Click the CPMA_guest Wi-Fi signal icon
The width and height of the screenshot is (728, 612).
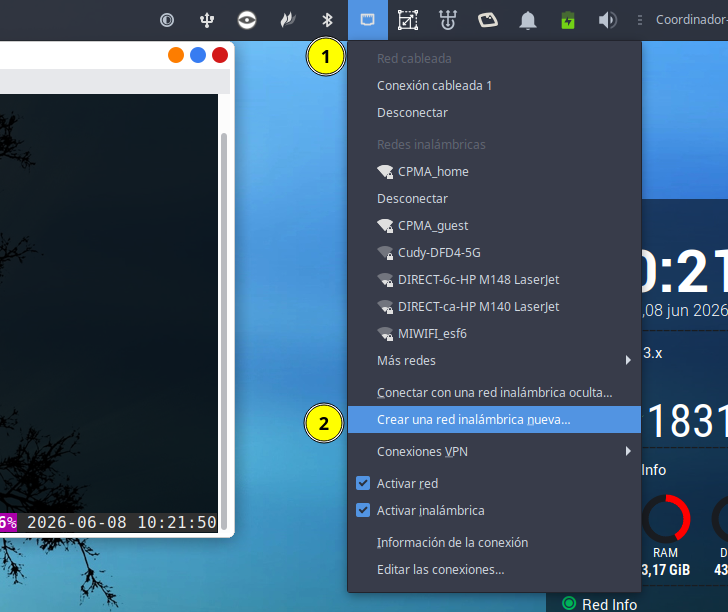click(385, 226)
